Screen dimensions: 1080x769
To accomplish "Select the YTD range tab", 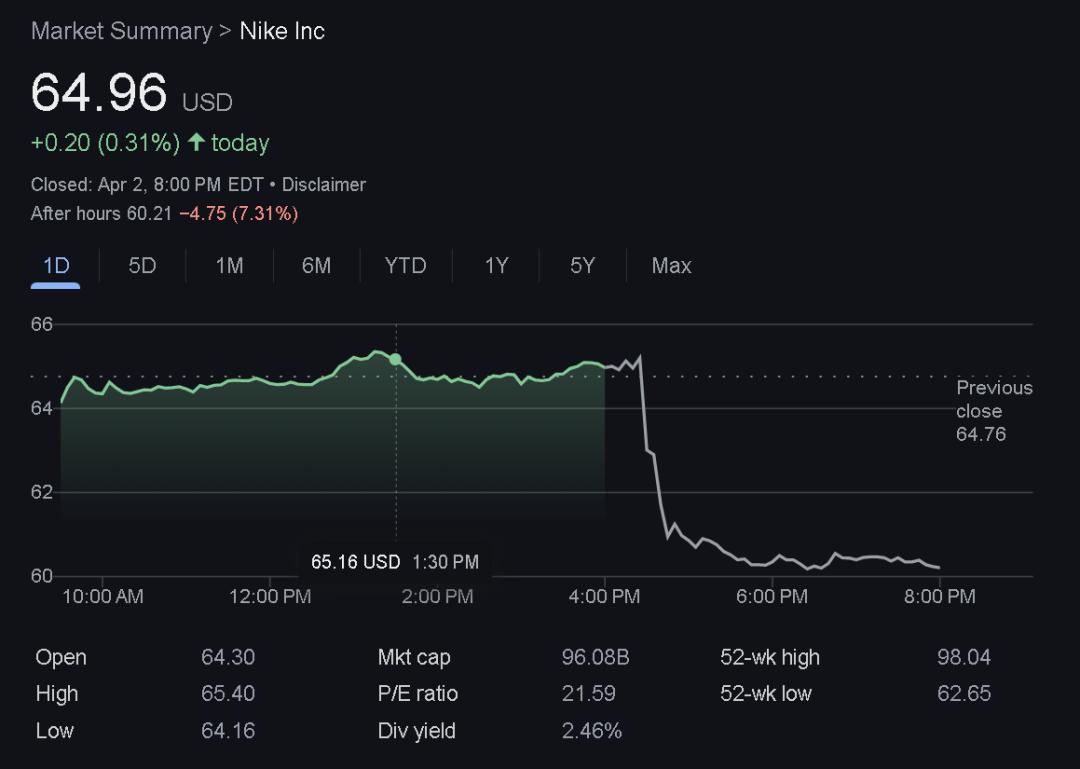I will click(405, 266).
